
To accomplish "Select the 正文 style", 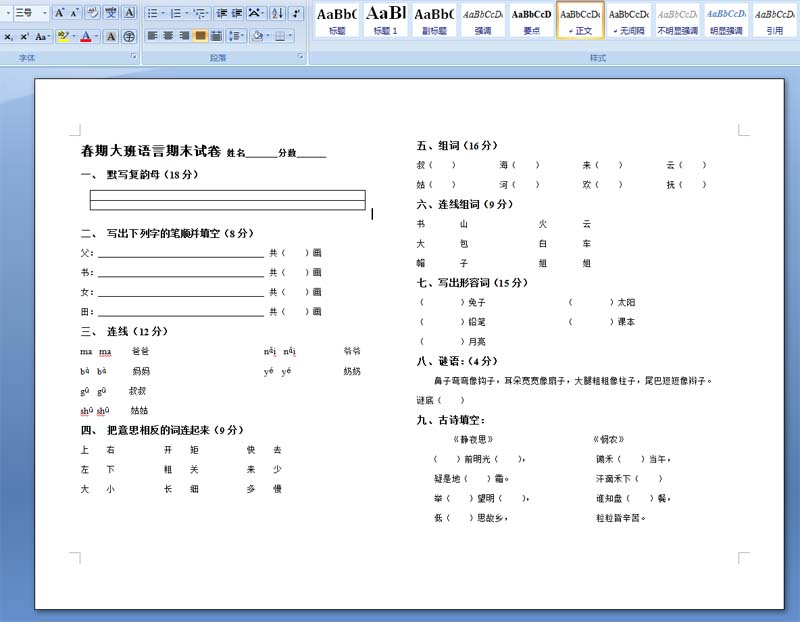I will (x=580, y=19).
